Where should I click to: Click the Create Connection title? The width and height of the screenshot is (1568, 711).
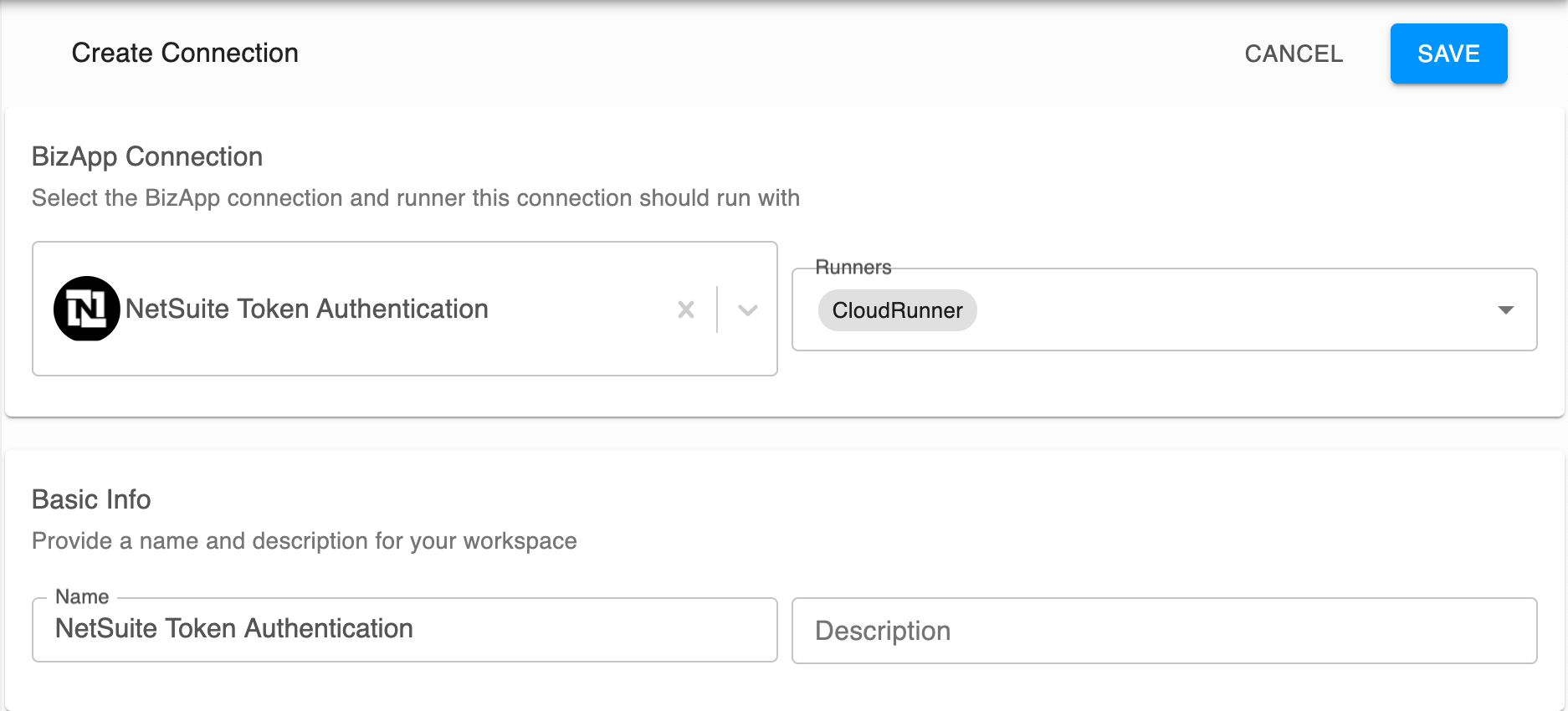click(185, 53)
